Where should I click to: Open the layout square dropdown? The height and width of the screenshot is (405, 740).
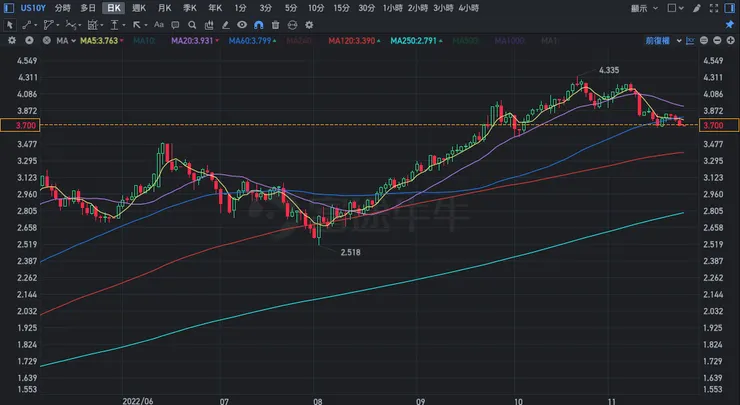point(675,8)
